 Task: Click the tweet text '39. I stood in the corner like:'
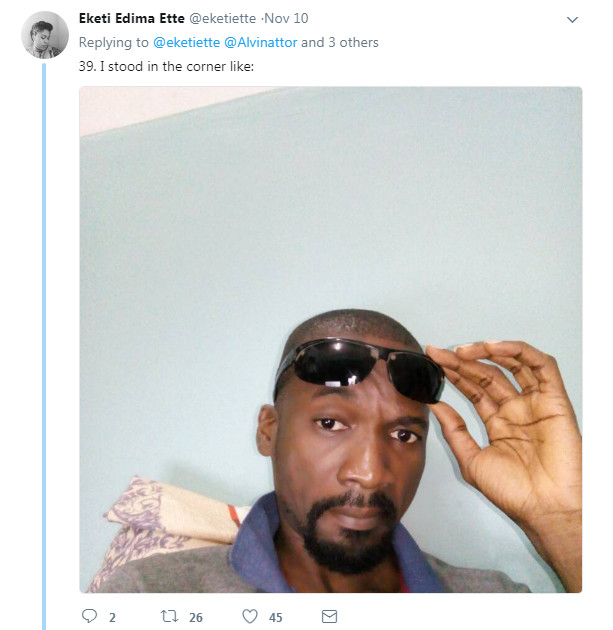[166, 67]
